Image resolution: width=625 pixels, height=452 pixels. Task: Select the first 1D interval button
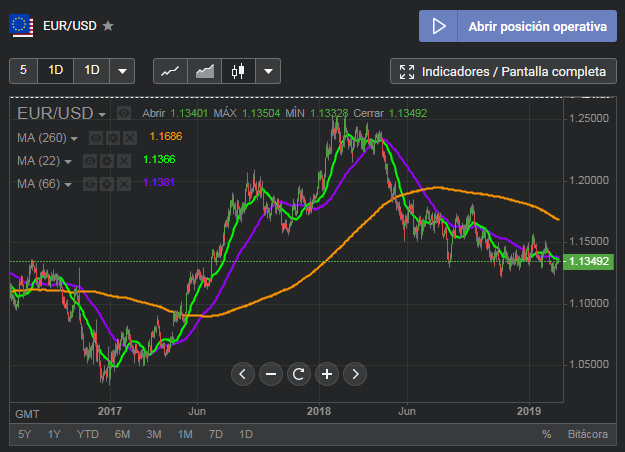(55, 71)
